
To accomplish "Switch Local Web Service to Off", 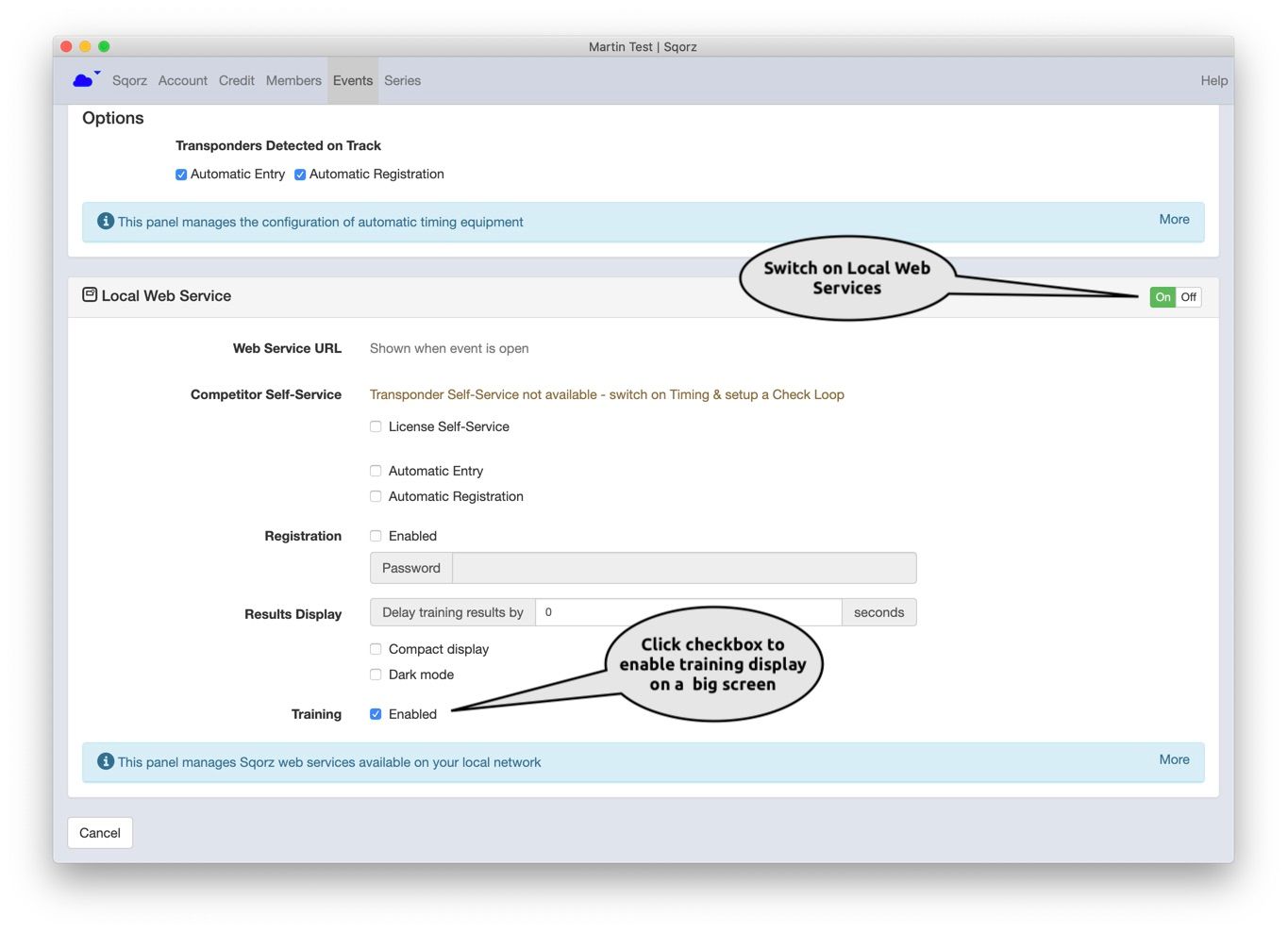I will tap(1188, 297).
